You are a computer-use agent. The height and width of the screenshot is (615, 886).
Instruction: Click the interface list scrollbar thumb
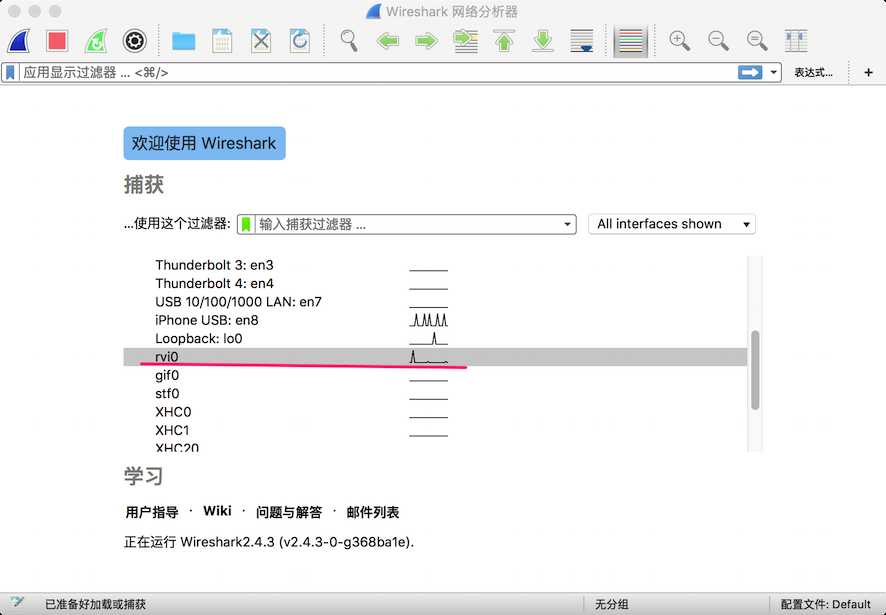pos(755,370)
